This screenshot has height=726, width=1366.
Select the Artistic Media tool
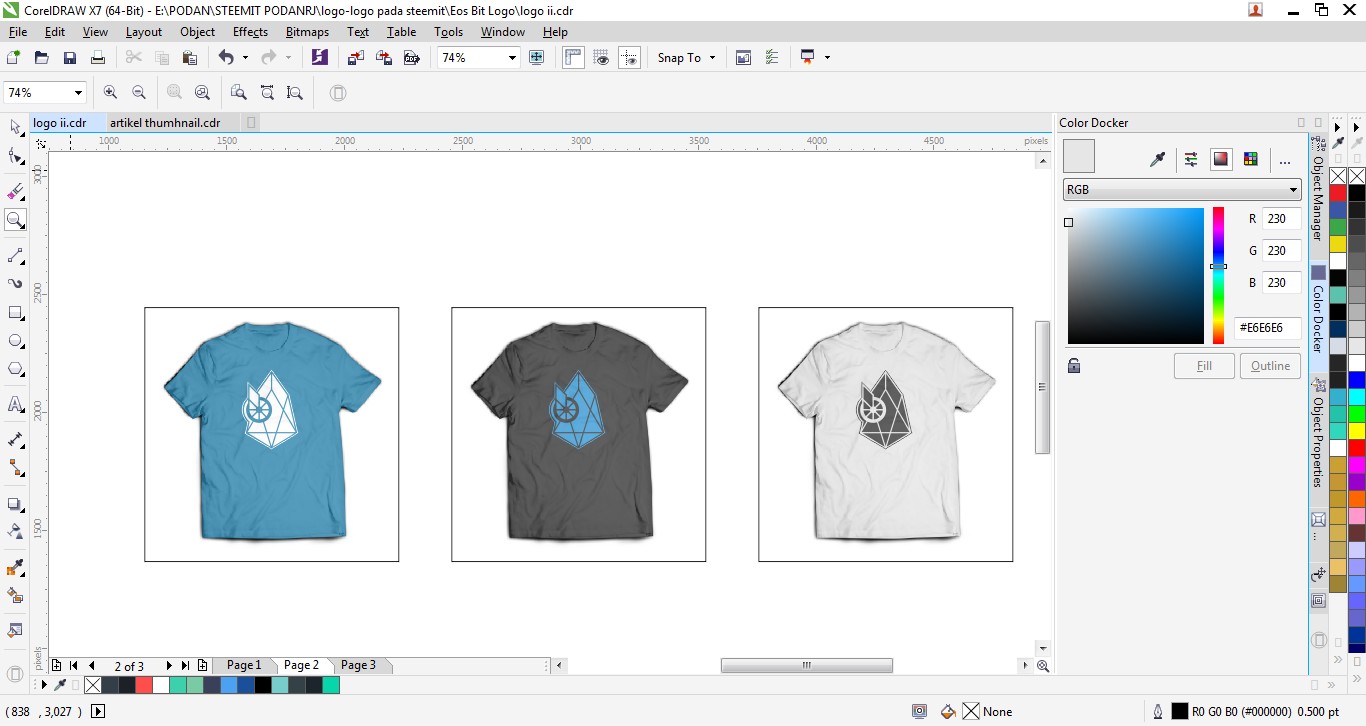tap(15, 284)
